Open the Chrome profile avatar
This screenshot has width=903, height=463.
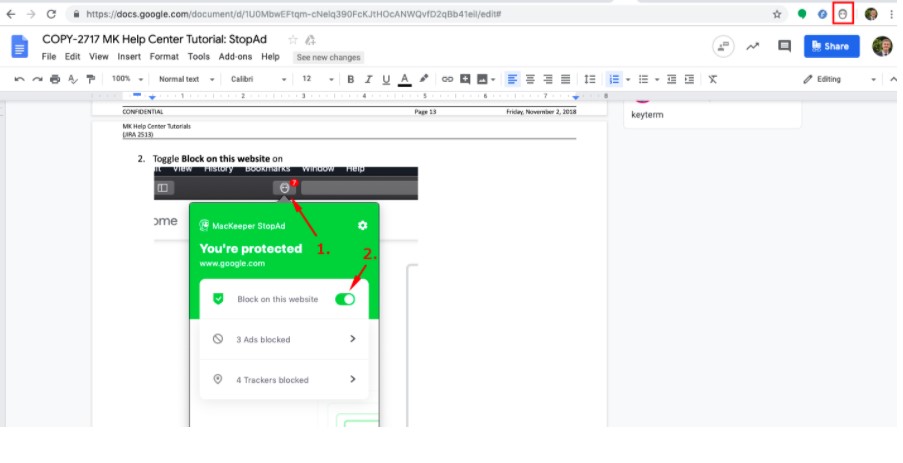pos(871,14)
